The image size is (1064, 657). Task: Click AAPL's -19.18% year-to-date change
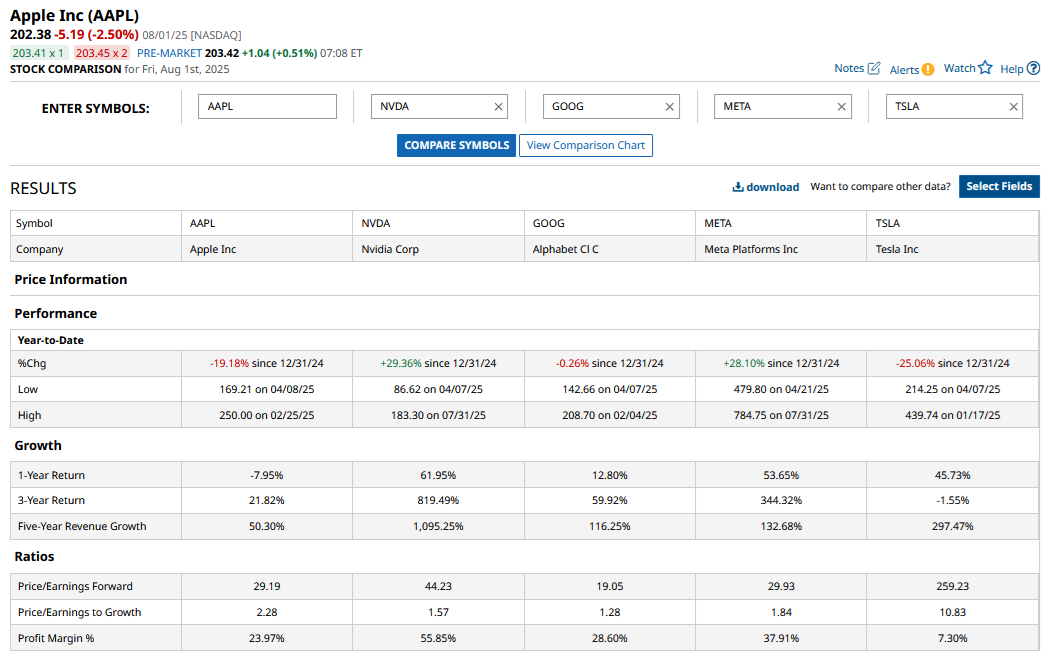[229, 363]
